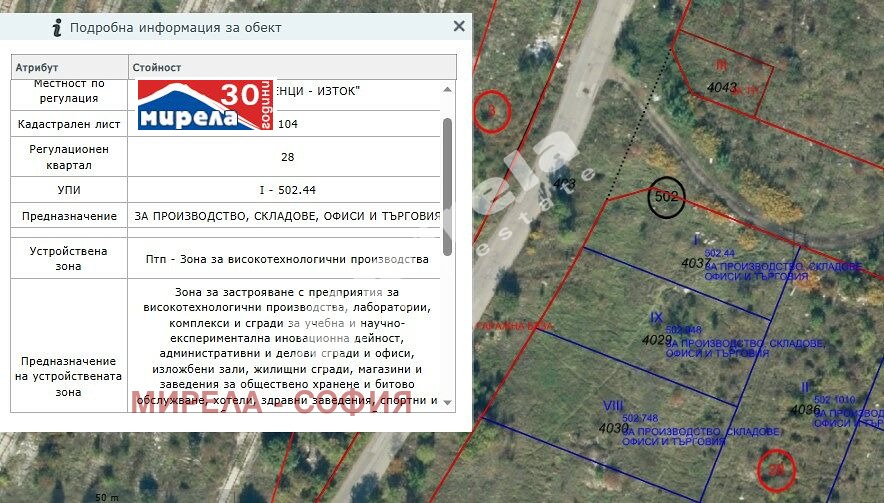Click the black circled 502 marker
The width and height of the screenshot is (884, 503).
[x=666, y=197]
